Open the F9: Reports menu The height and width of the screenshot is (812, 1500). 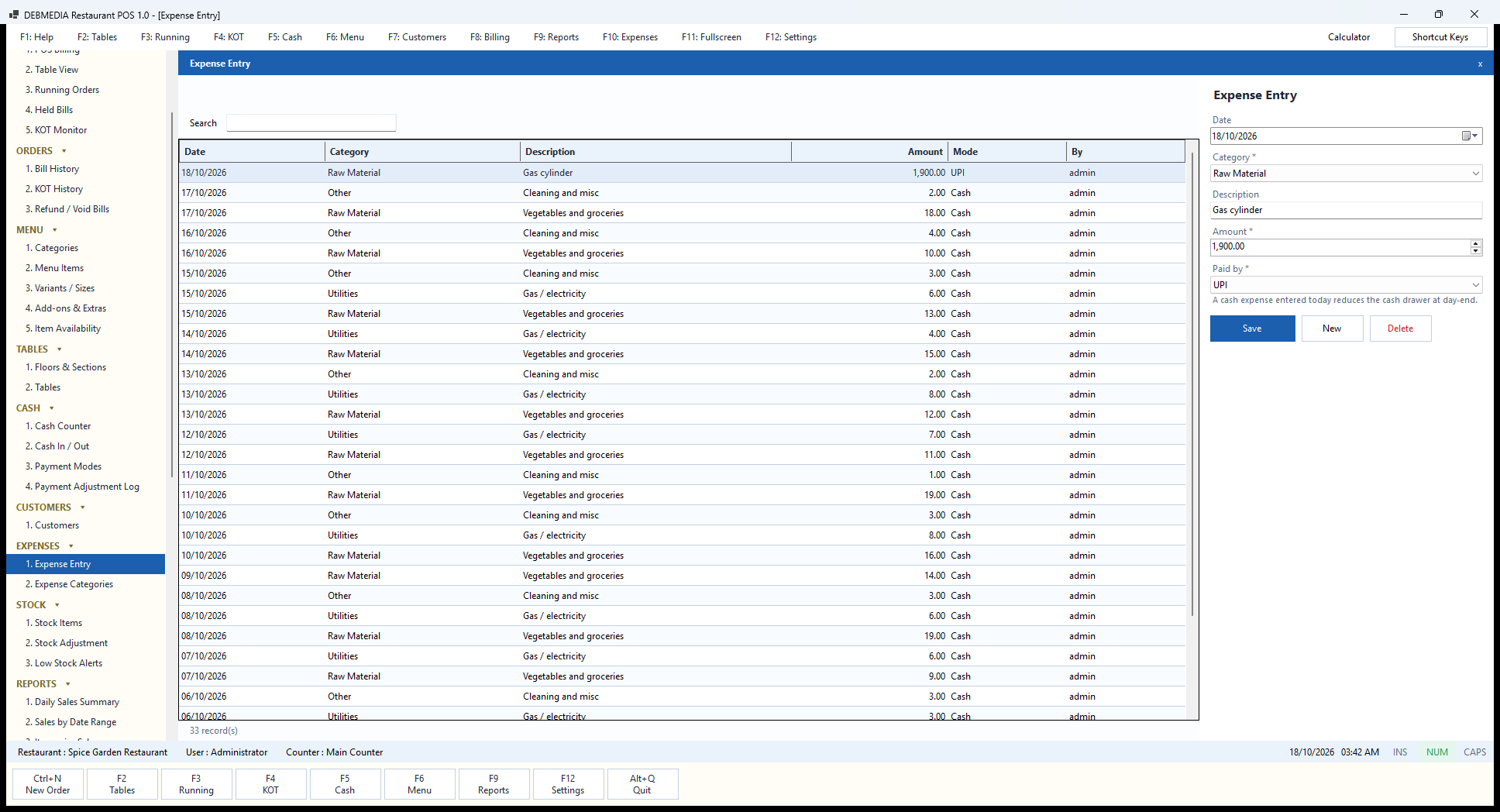click(x=556, y=37)
